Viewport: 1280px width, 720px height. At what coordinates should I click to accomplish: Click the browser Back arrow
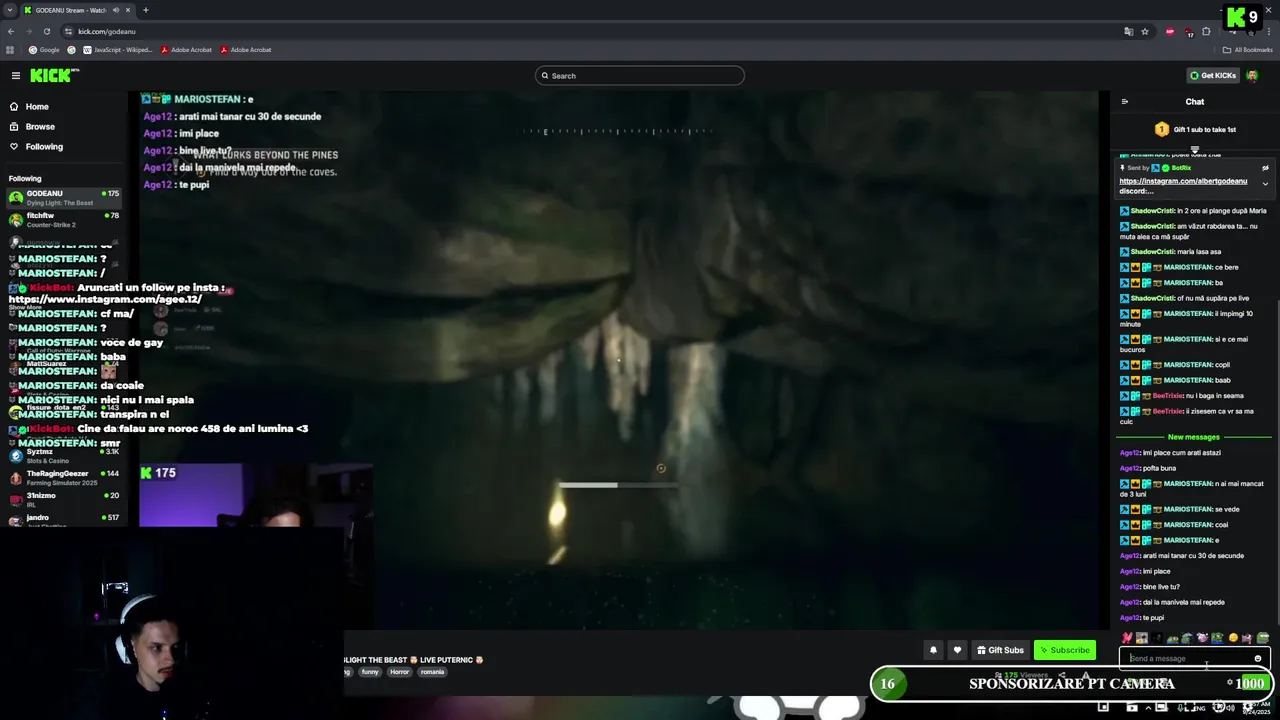(11, 31)
